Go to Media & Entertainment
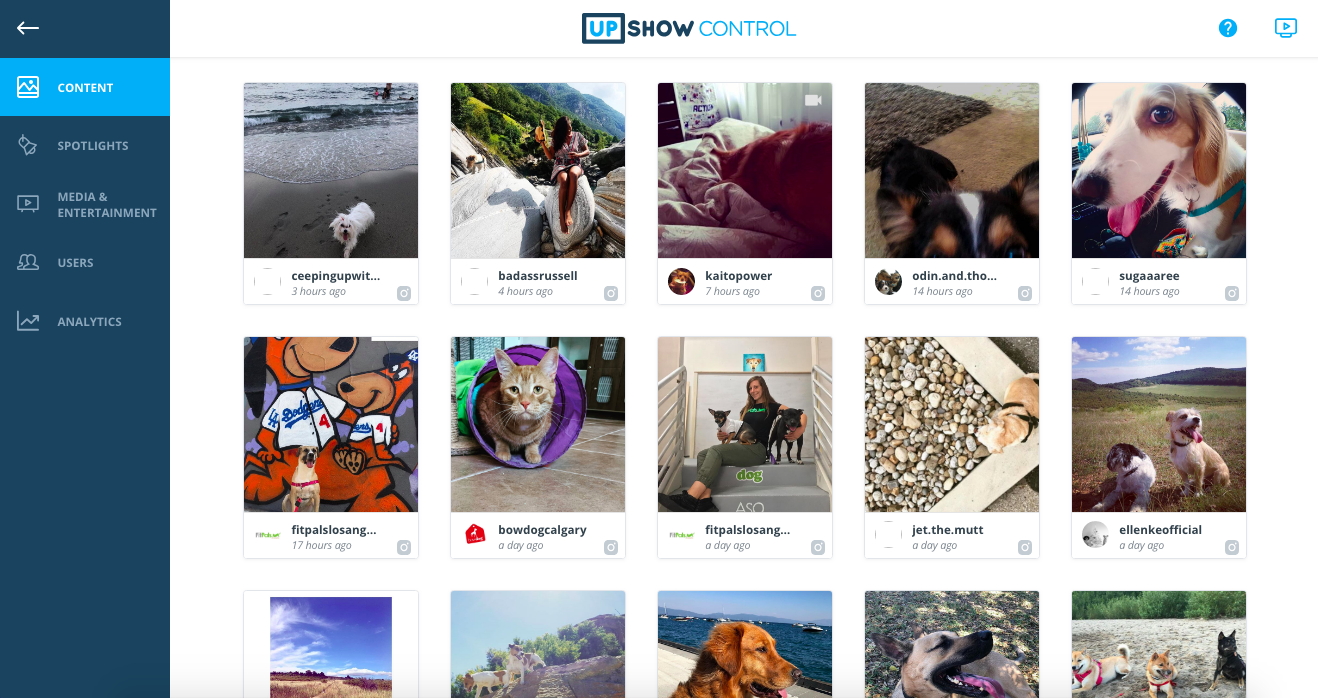1318x698 pixels. click(x=85, y=204)
